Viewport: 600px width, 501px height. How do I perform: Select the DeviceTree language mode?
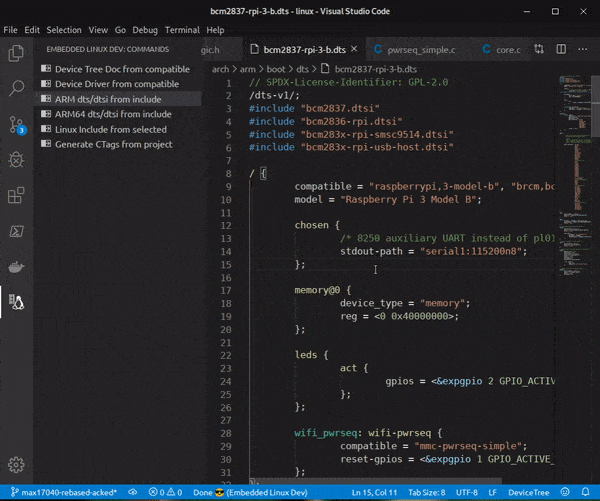point(528,493)
